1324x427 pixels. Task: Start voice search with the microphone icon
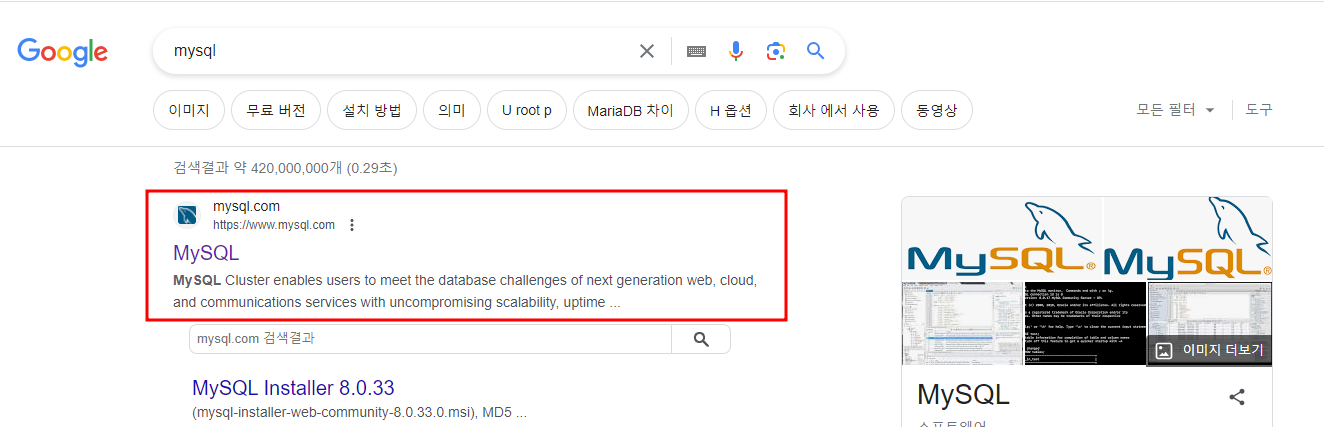[736, 51]
